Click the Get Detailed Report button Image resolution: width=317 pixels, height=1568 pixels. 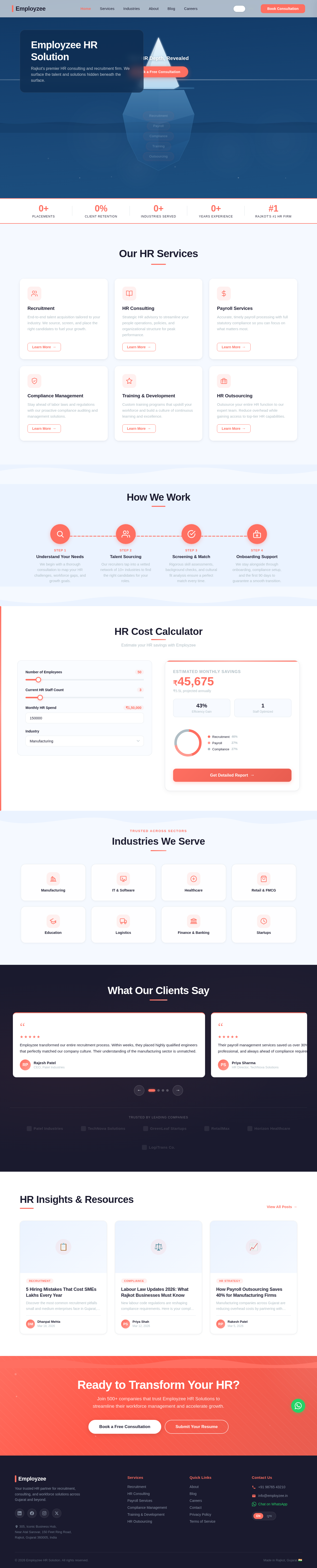click(232, 775)
